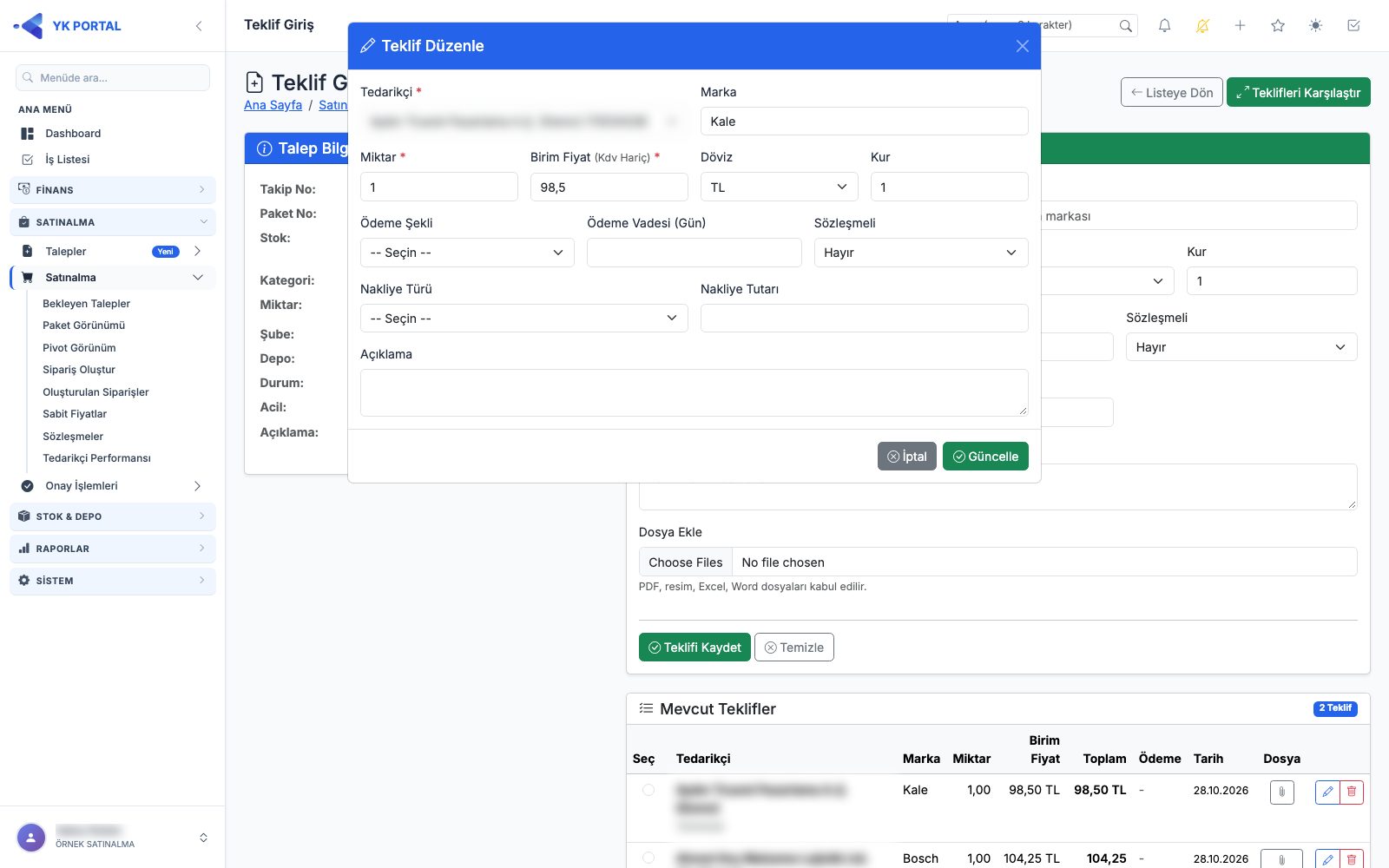Screen dimensions: 1389x868
Task: Click the Güncelle button
Action: click(x=985, y=457)
